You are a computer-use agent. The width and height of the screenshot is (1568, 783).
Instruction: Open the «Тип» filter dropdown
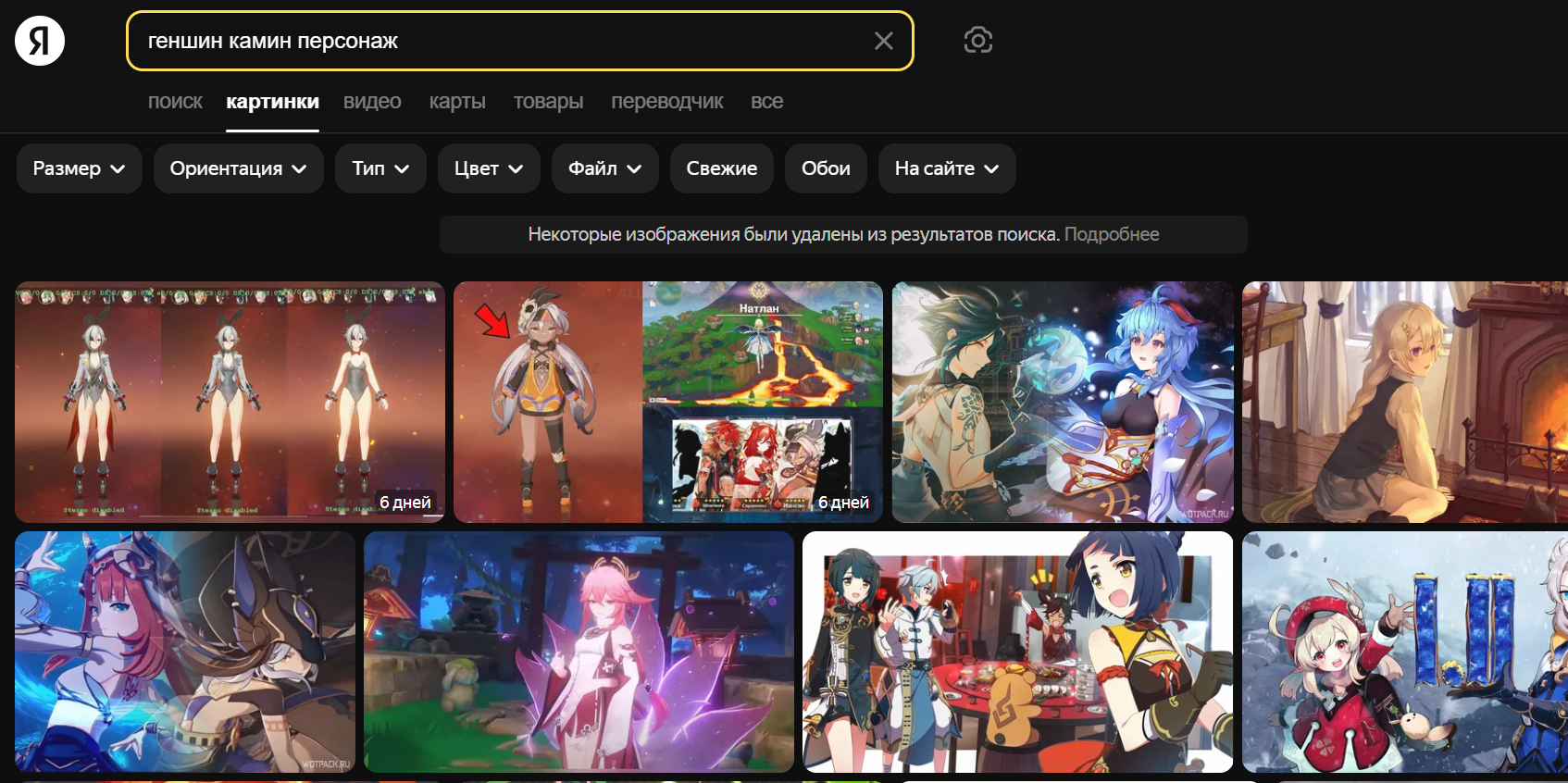380,168
